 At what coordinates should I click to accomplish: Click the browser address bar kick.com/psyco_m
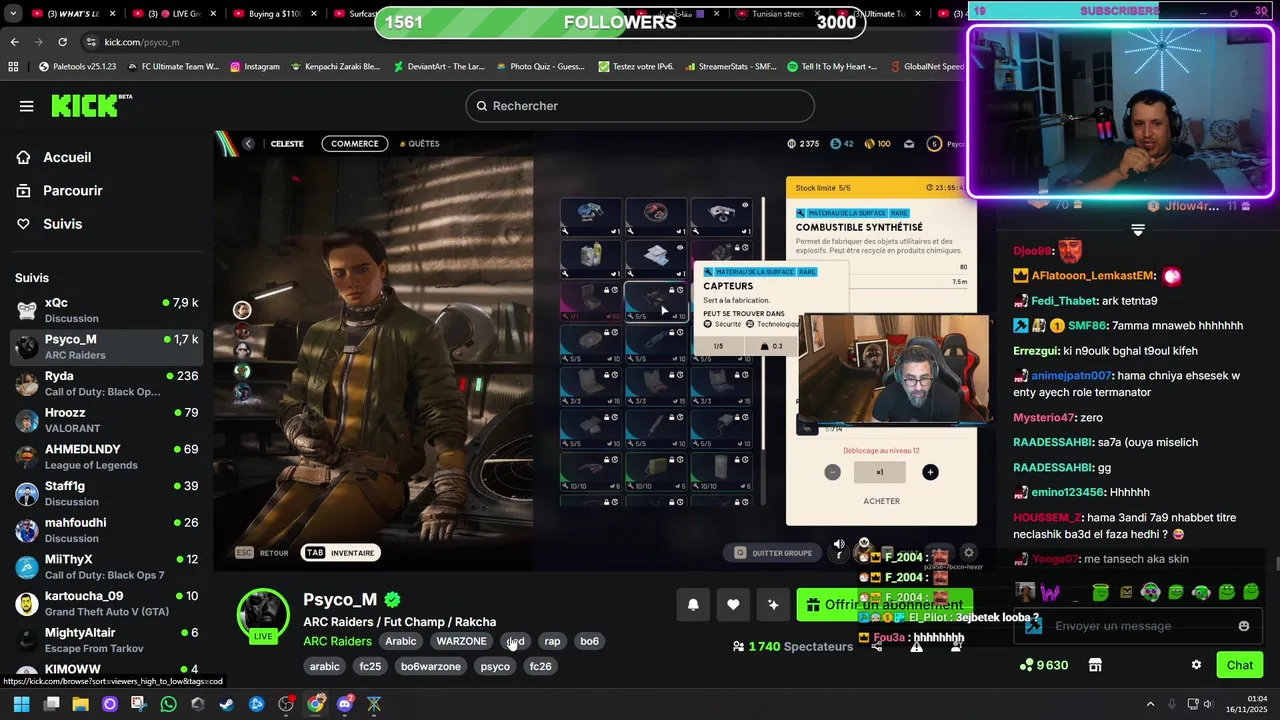pyautogui.click(x=142, y=42)
